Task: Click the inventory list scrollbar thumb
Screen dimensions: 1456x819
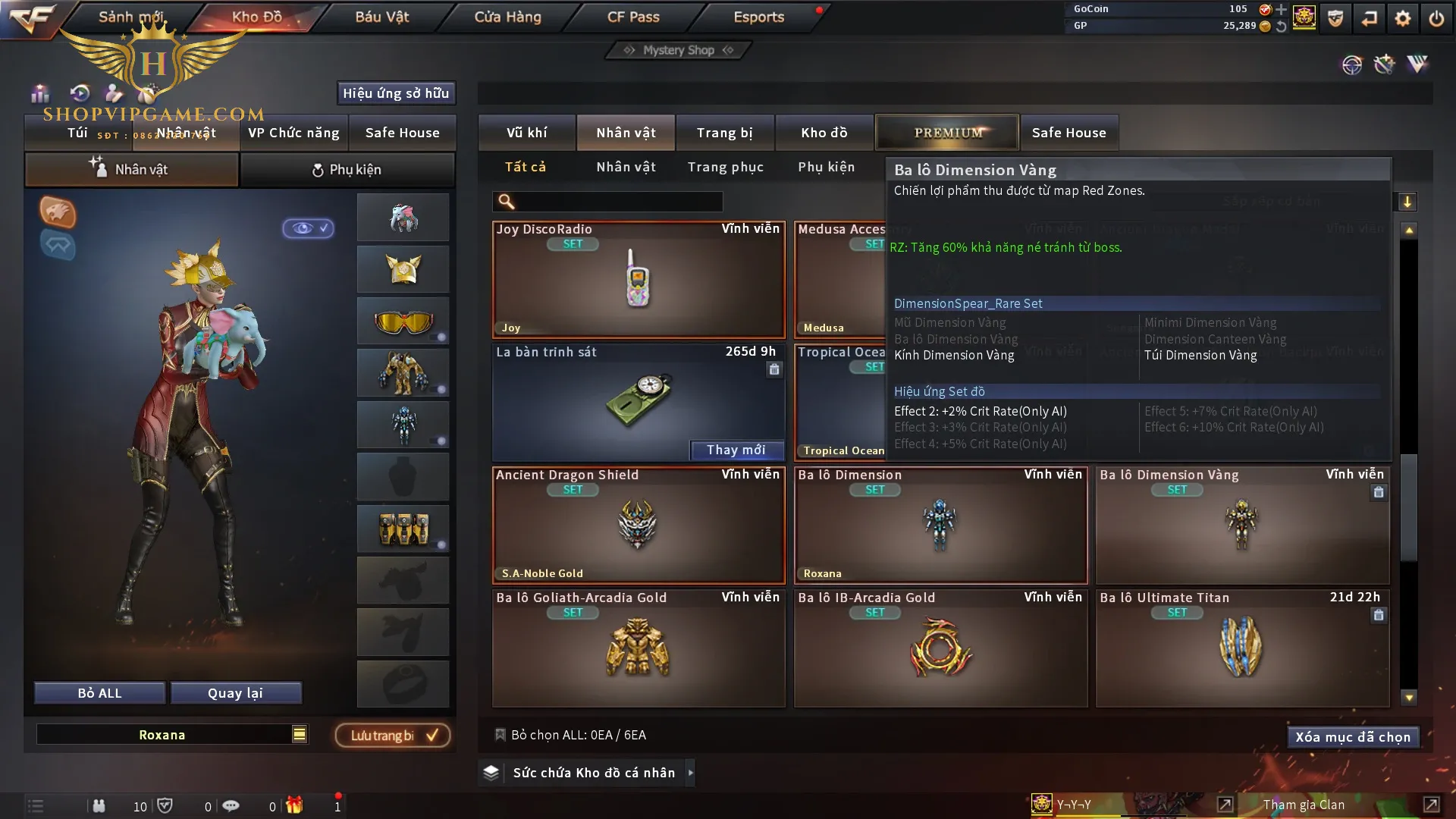Action: 1409,508
